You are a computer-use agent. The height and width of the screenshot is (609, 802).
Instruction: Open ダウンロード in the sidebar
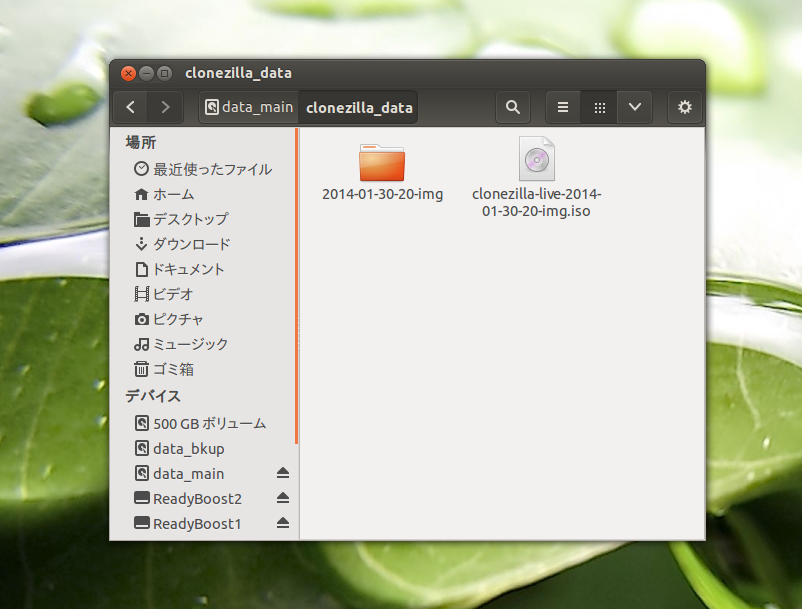203,244
